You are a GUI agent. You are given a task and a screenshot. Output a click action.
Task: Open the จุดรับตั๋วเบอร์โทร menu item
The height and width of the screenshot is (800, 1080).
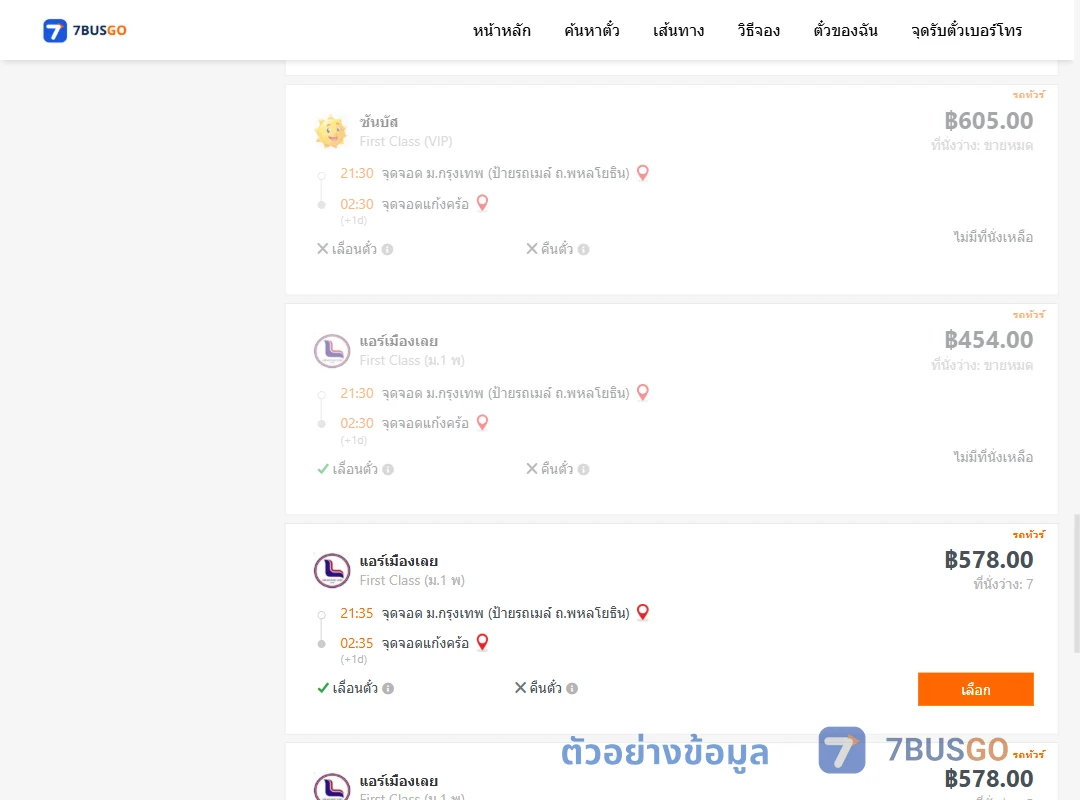(x=966, y=30)
